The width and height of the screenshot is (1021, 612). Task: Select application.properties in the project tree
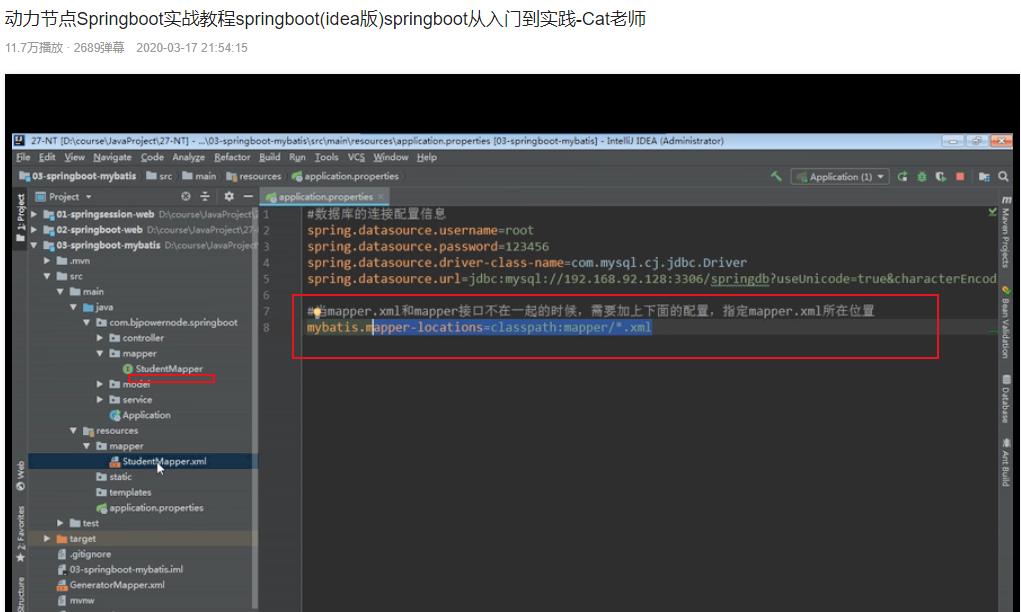150,508
